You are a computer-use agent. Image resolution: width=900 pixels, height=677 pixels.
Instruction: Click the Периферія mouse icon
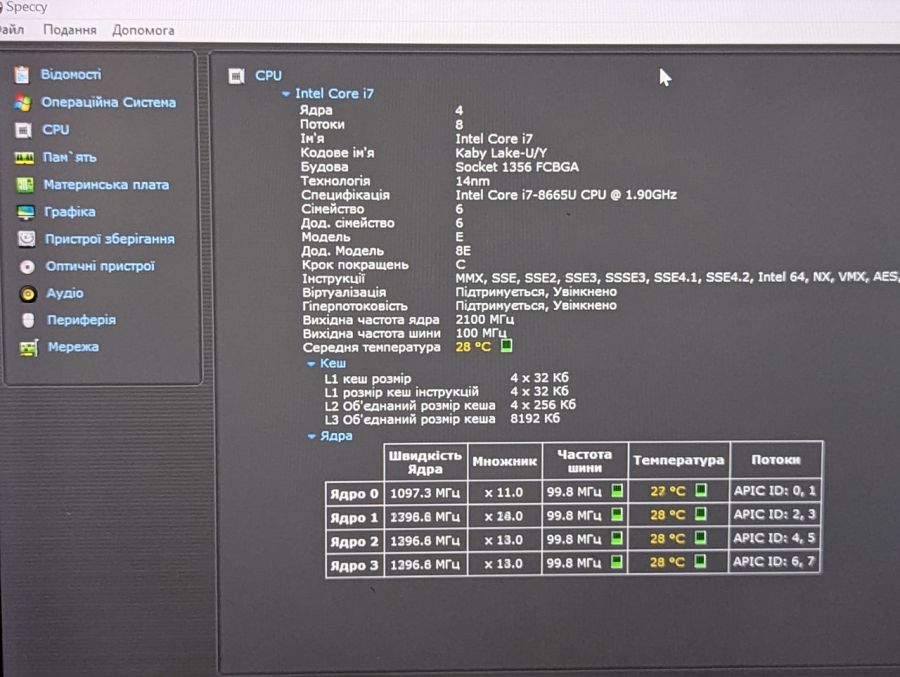(28, 320)
